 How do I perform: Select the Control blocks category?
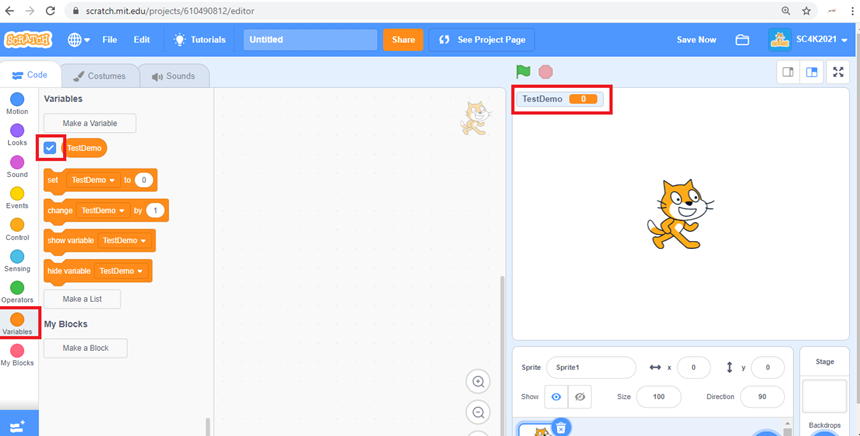(17, 230)
